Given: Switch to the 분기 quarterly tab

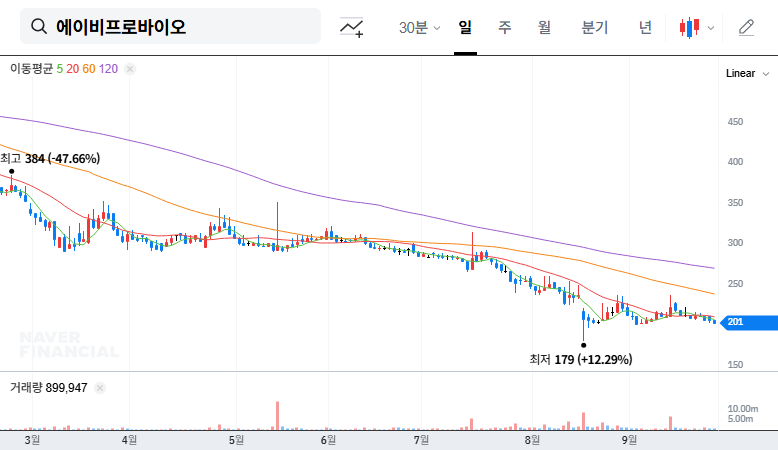Looking at the screenshot, I should coord(594,27).
